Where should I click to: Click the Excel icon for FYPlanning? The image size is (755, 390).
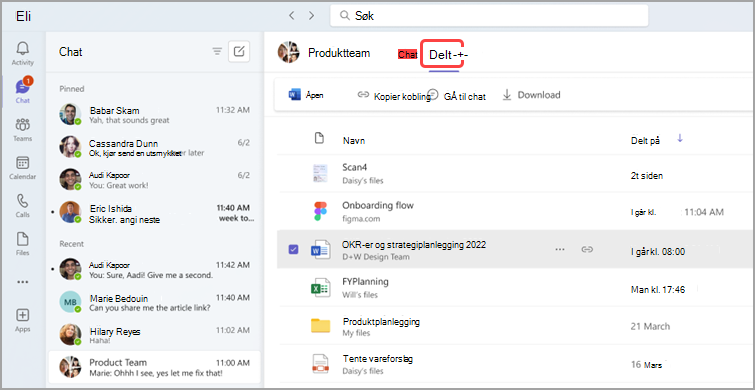[x=320, y=287]
